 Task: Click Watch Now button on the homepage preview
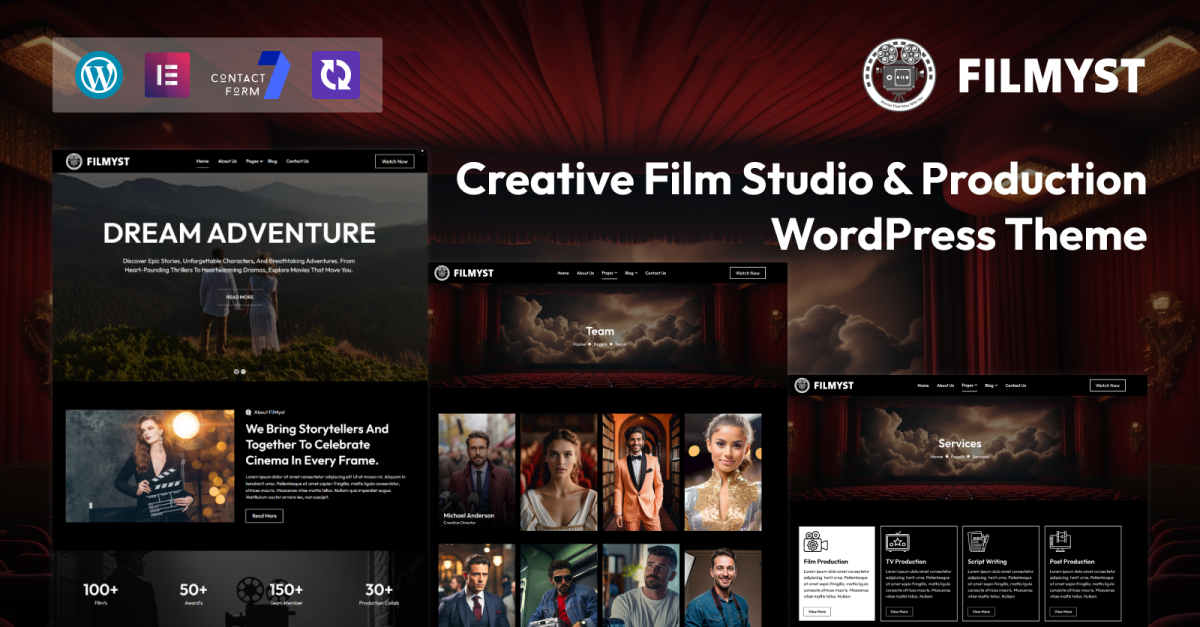click(x=394, y=161)
